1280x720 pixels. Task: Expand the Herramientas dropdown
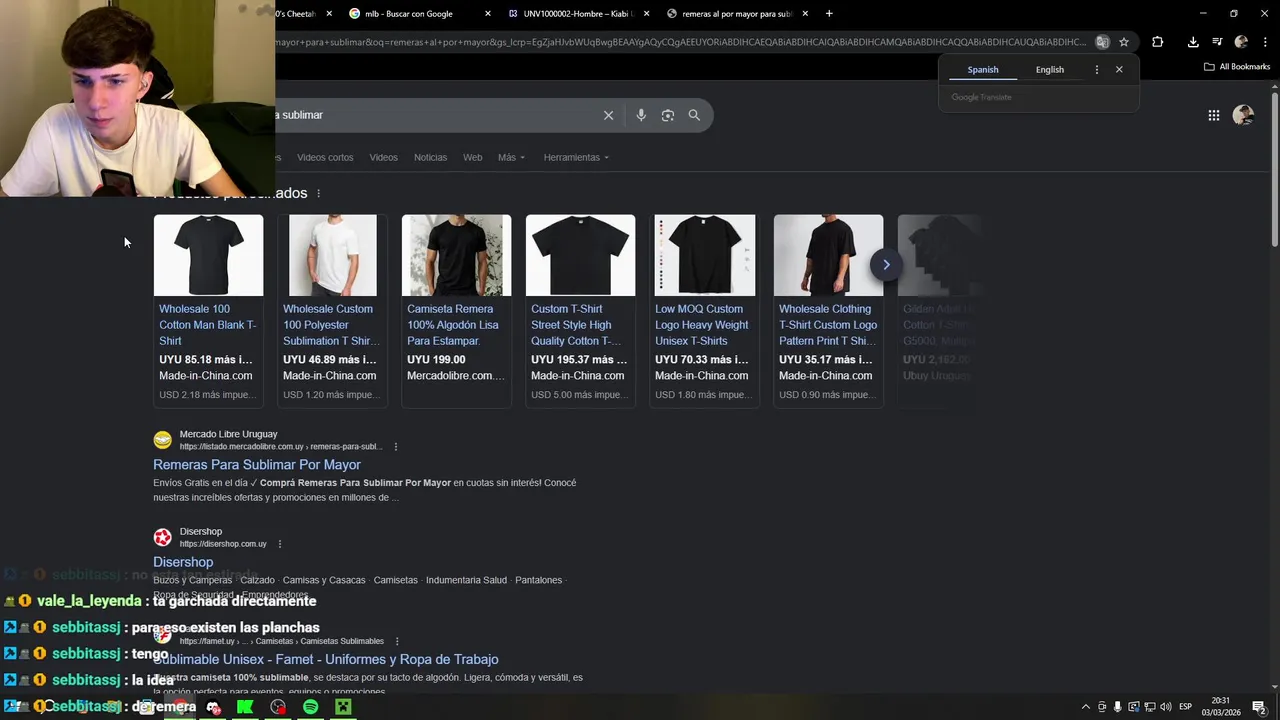tap(576, 158)
